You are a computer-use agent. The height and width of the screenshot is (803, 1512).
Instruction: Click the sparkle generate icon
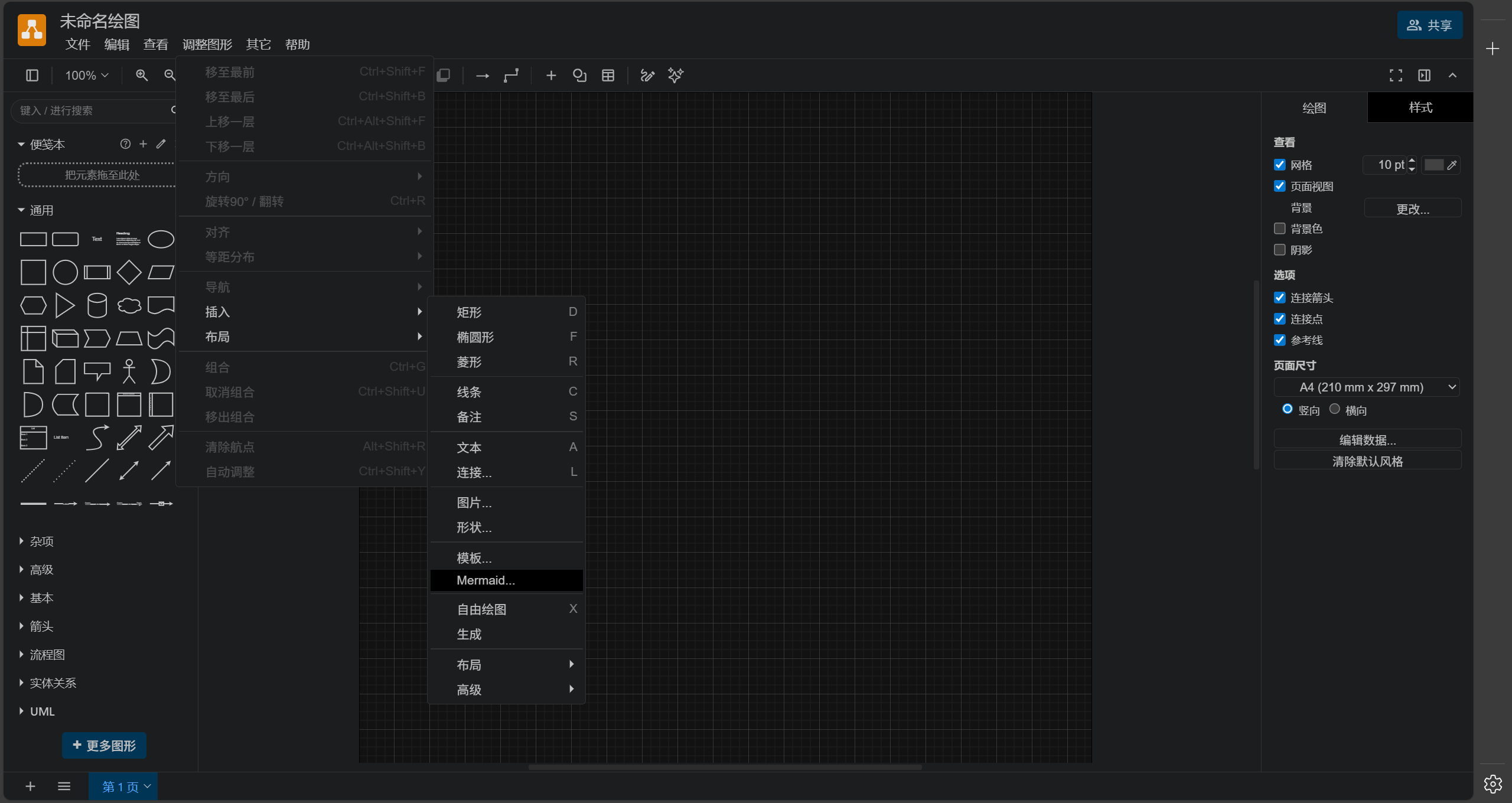tap(676, 75)
